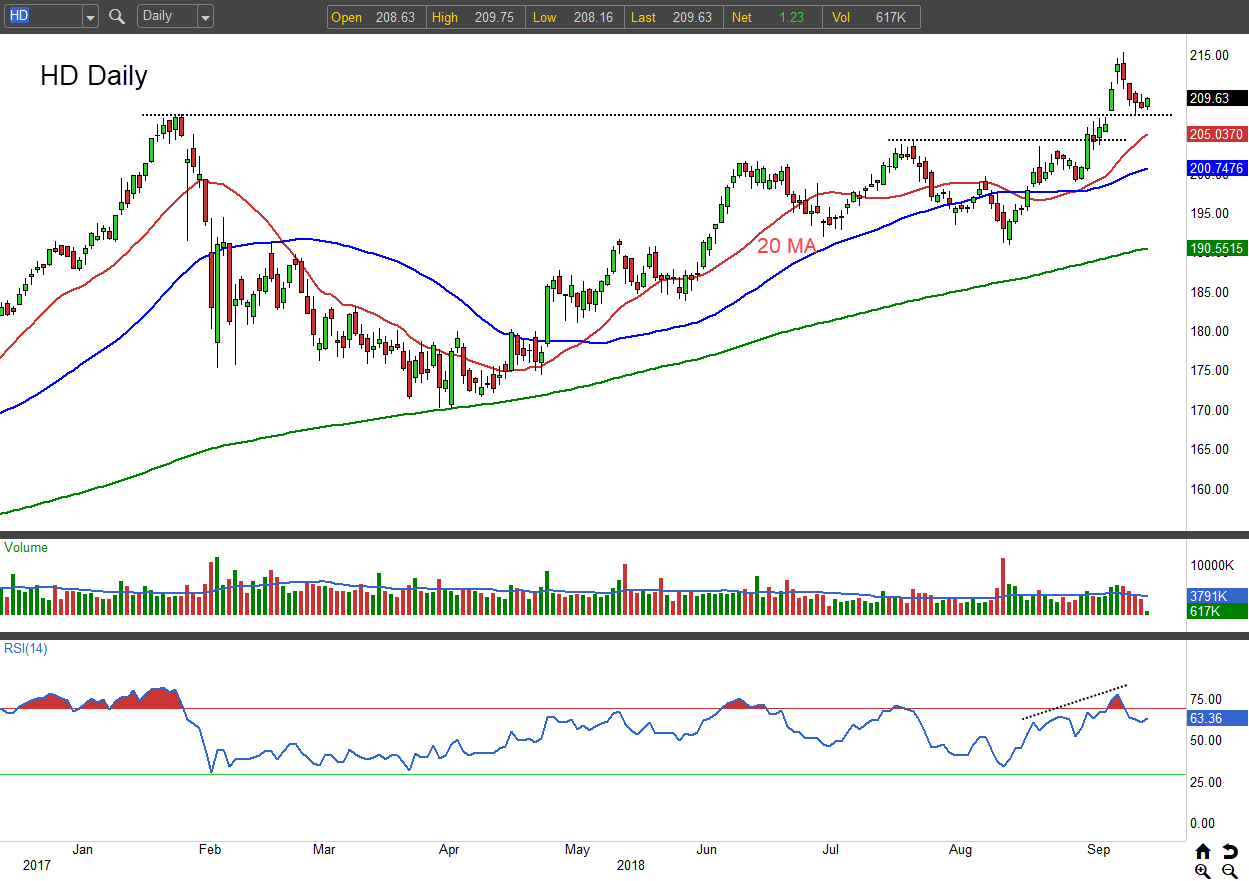Click the RSI(14) indicator label
Image resolution: width=1249 pixels, height=881 pixels.
pos(26,648)
